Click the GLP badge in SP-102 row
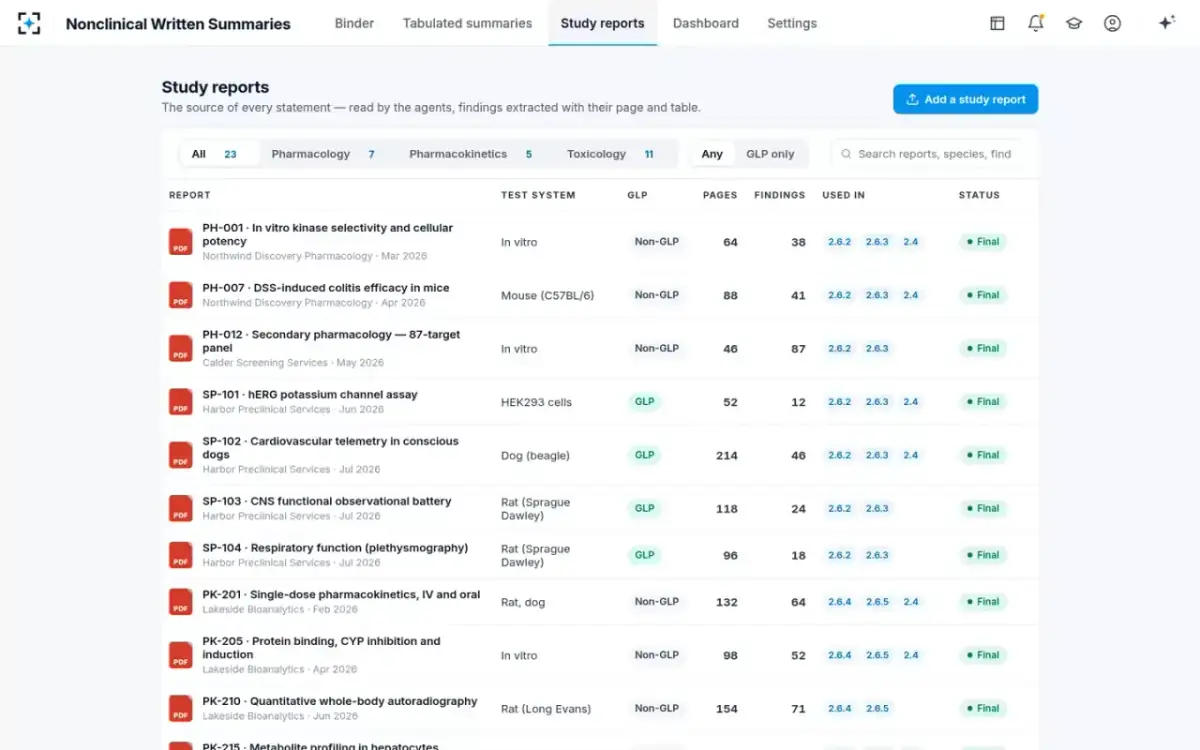This screenshot has width=1200, height=750. (645, 455)
